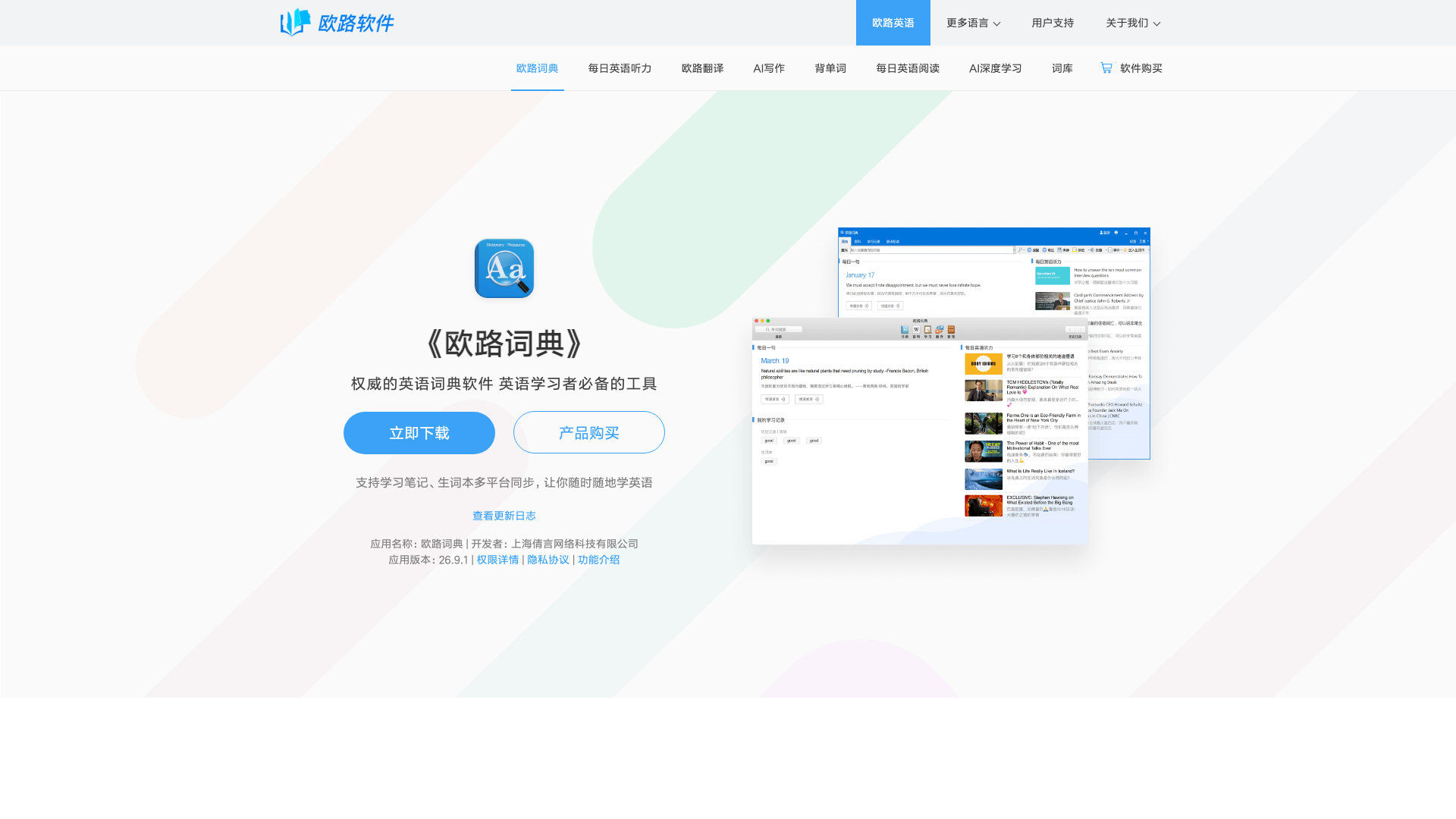Viewport: 1456px width, 819px height.
Task: Switch to AI写作 tab
Action: click(769, 68)
